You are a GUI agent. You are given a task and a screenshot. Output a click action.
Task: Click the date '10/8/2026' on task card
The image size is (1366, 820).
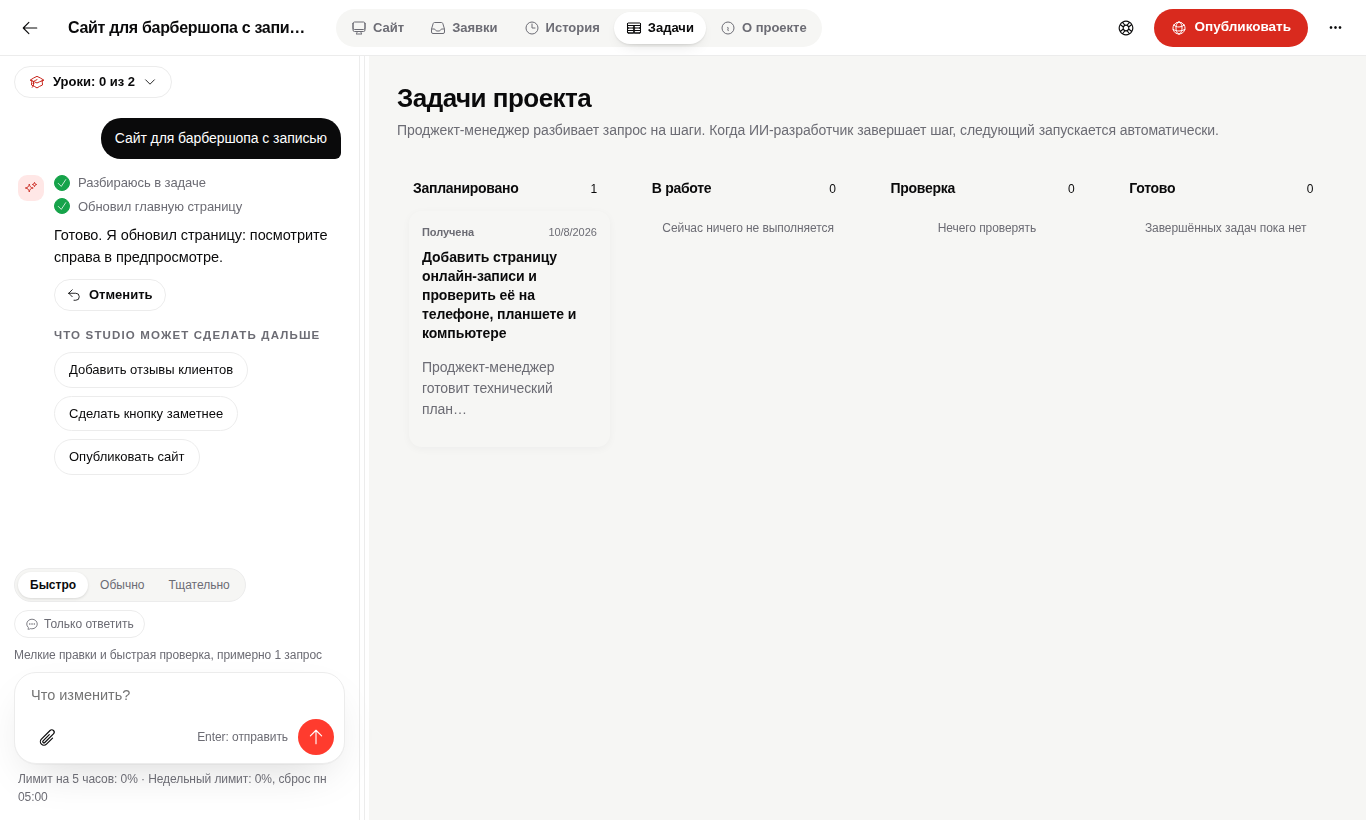(x=572, y=232)
